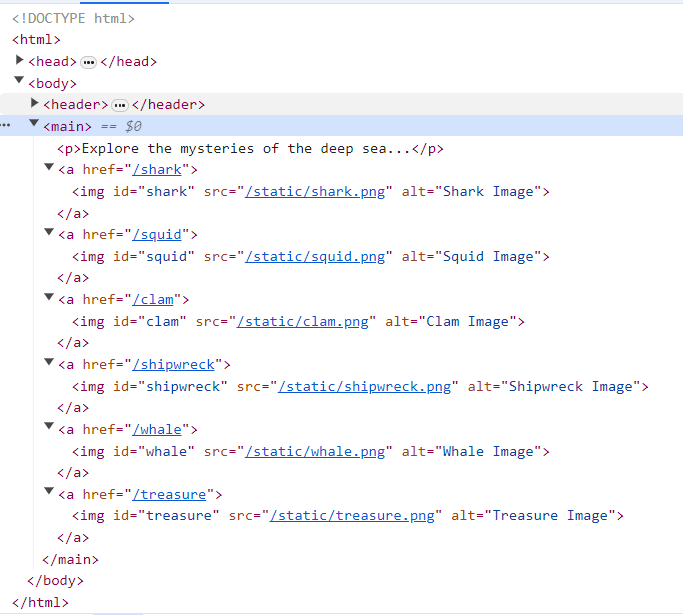
Task: Collapse the /treasure anchor node
Action: click(x=49, y=491)
